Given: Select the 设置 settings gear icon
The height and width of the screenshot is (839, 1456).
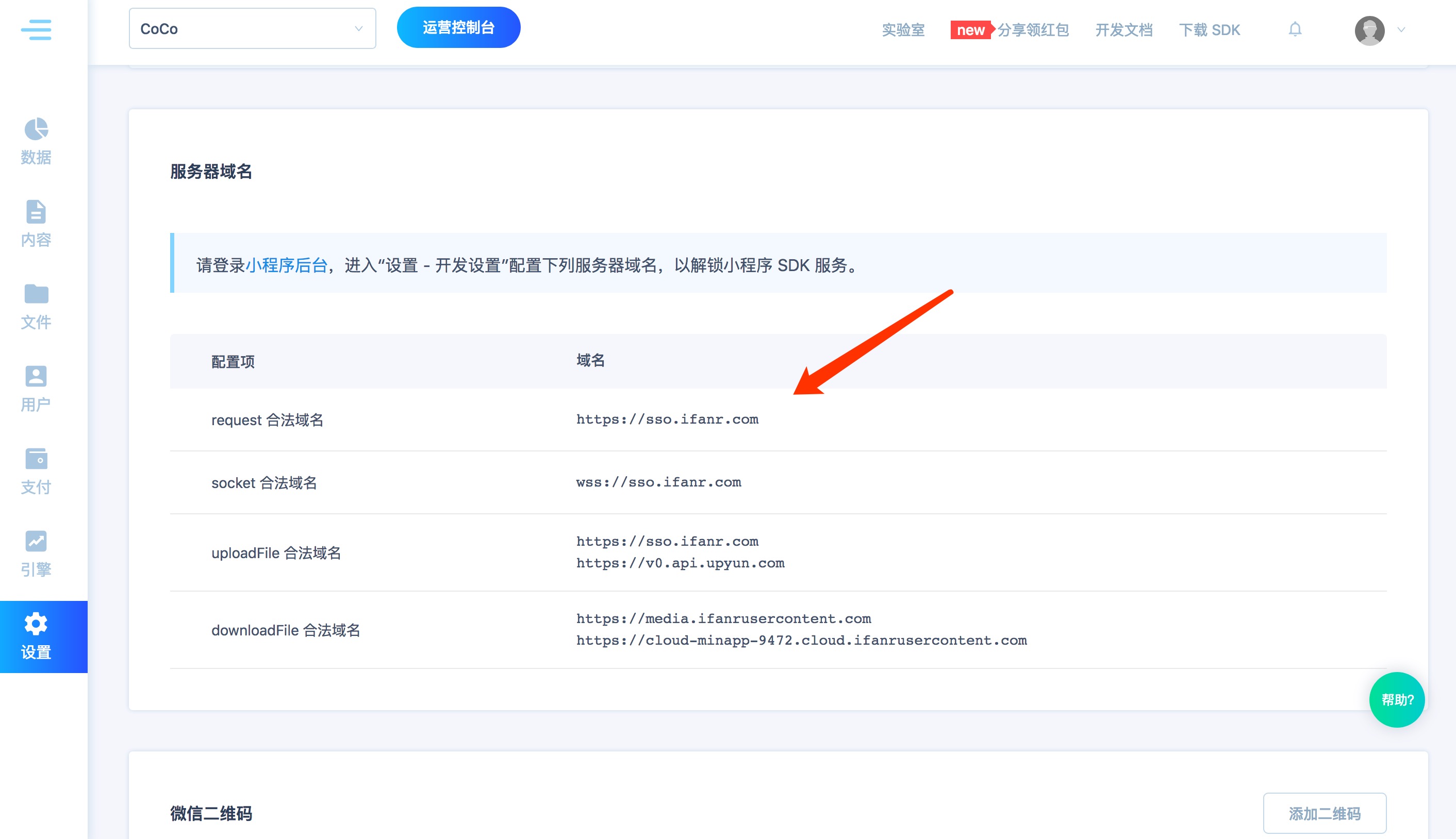Looking at the screenshot, I should [x=36, y=624].
